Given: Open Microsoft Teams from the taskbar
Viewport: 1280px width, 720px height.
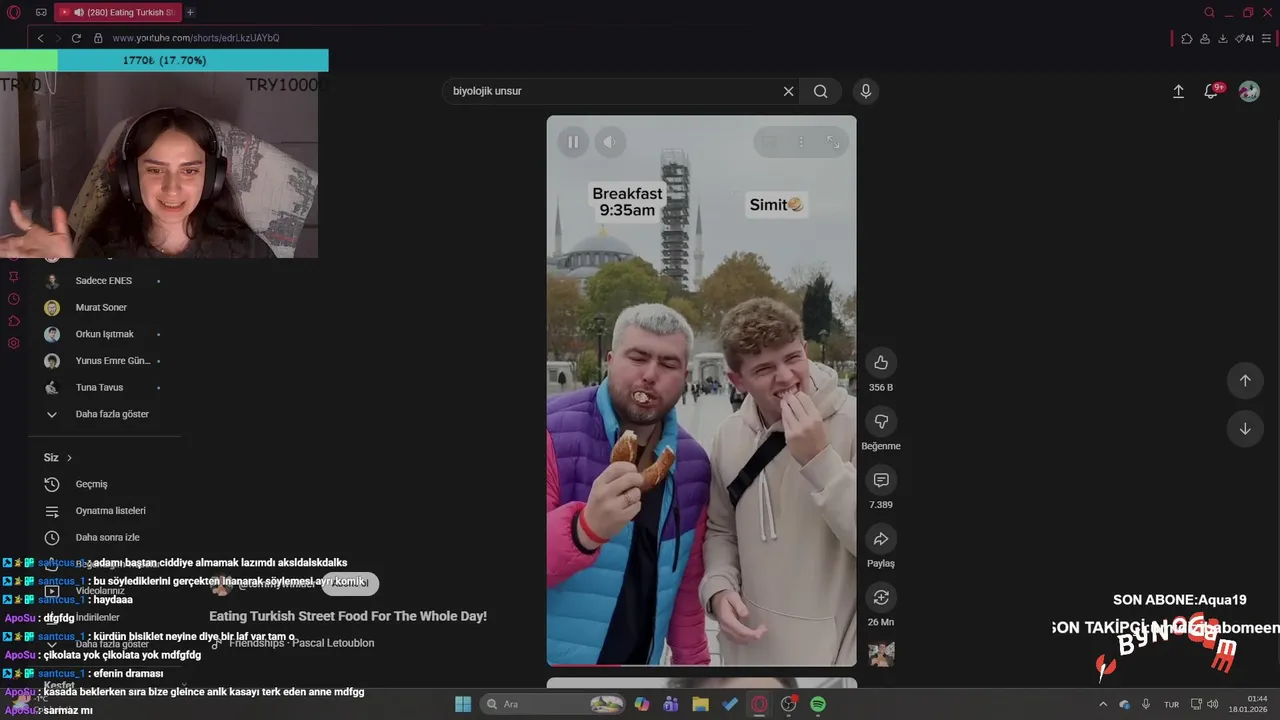Looking at the screenshot, I should tap(671, 704).
